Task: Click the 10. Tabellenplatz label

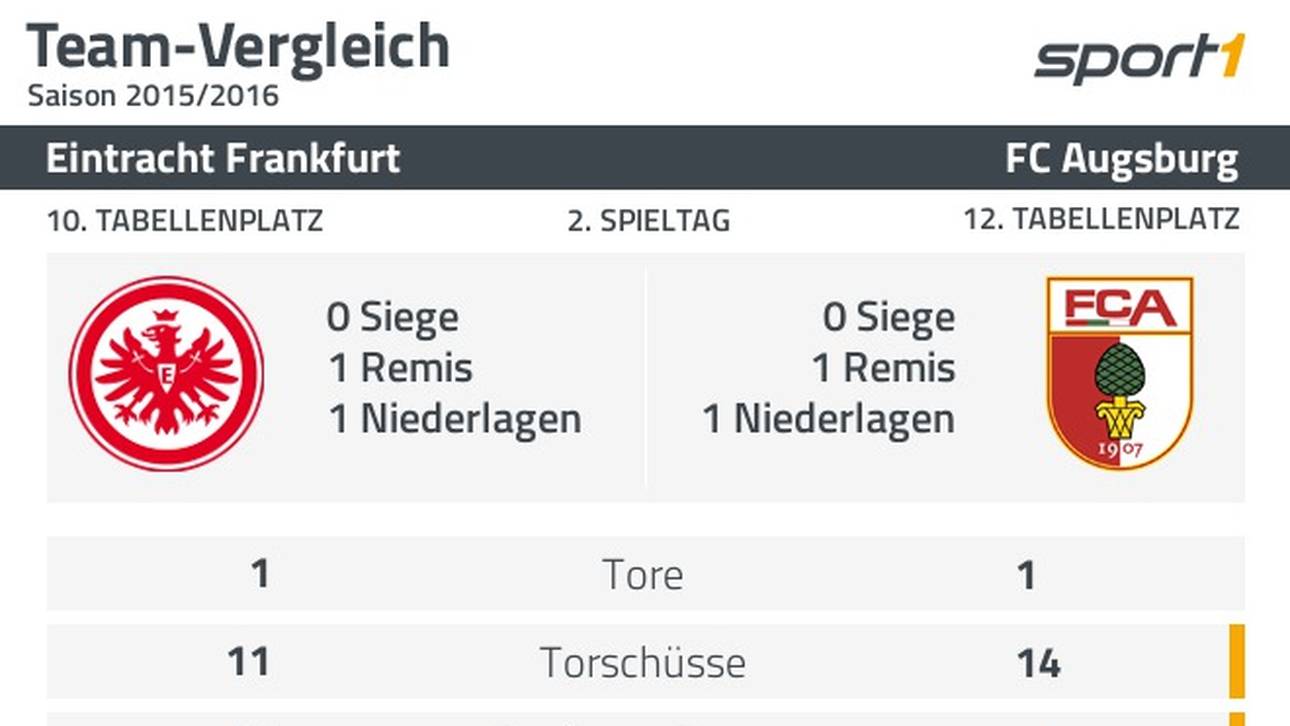Action: (185, 221)
